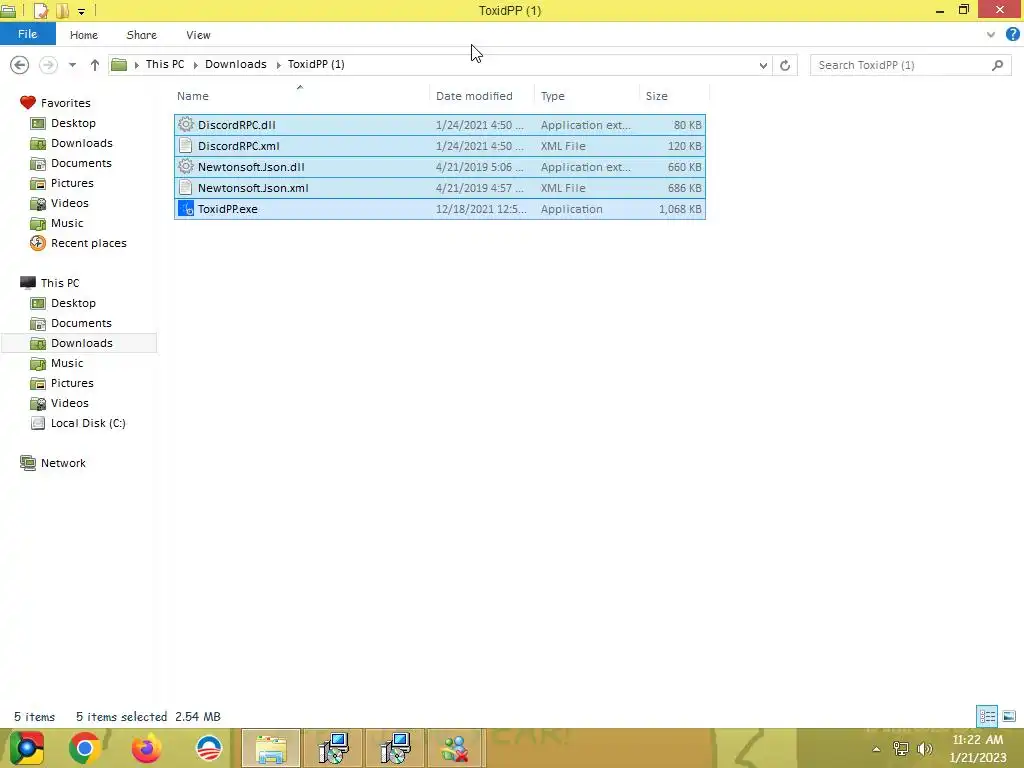The image size is (1024, 768).
Task: Click the DiscordRPC.dll gear icon
Action: pos(186,124)
